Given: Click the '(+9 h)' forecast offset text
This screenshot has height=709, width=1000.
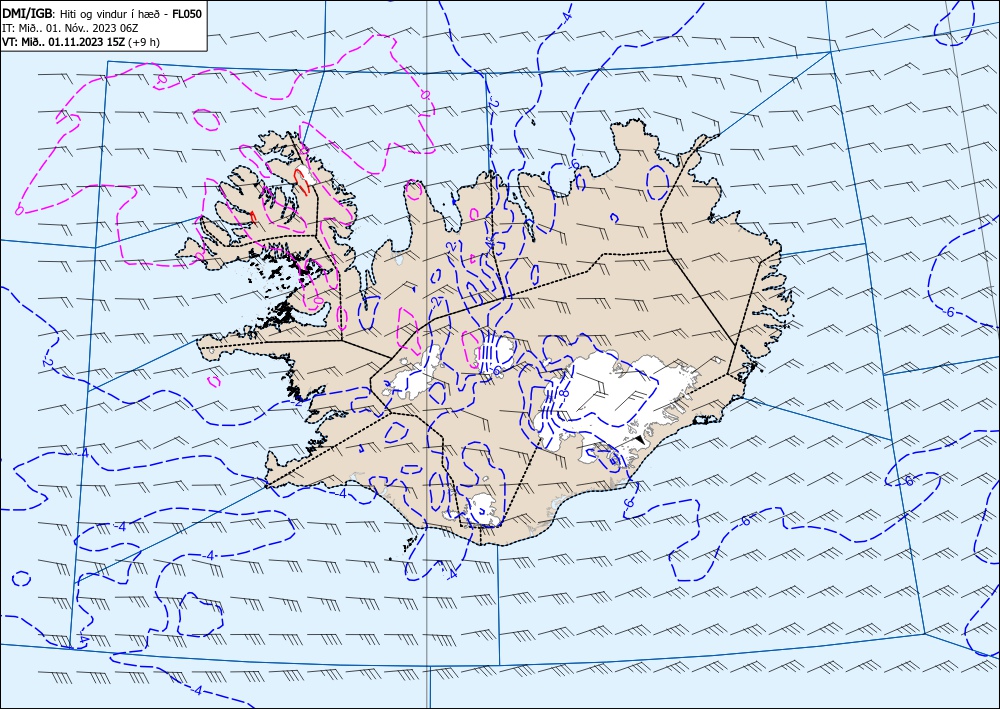Looking at the screenshot, I should tap(143, 42).
